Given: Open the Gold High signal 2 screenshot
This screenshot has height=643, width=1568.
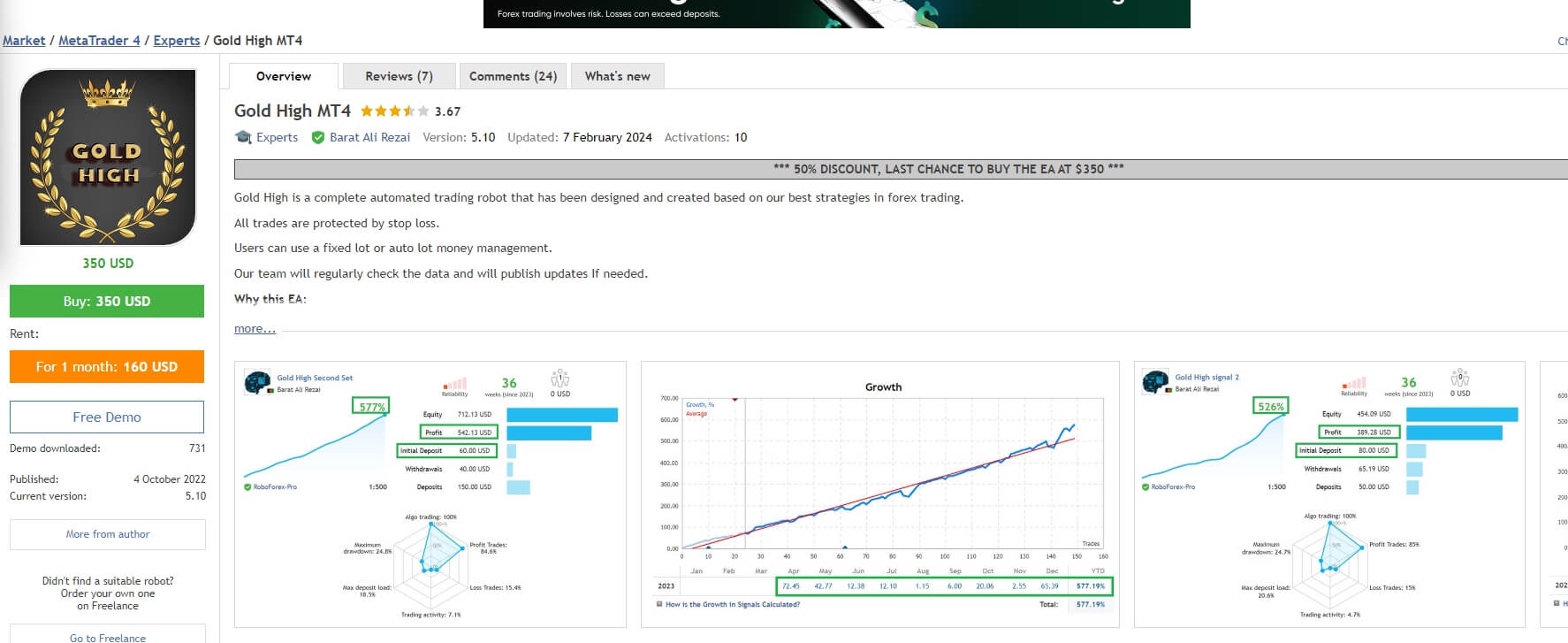Looking at the screenshot, I should pos(1329,494).
